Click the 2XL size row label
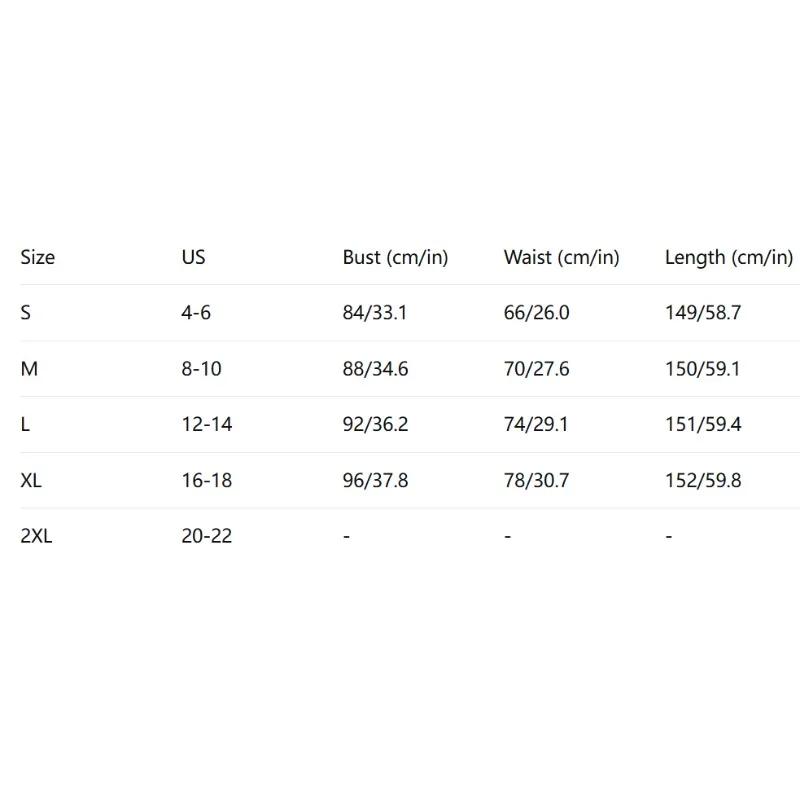800x800 pixels. (x=36, y=536)
